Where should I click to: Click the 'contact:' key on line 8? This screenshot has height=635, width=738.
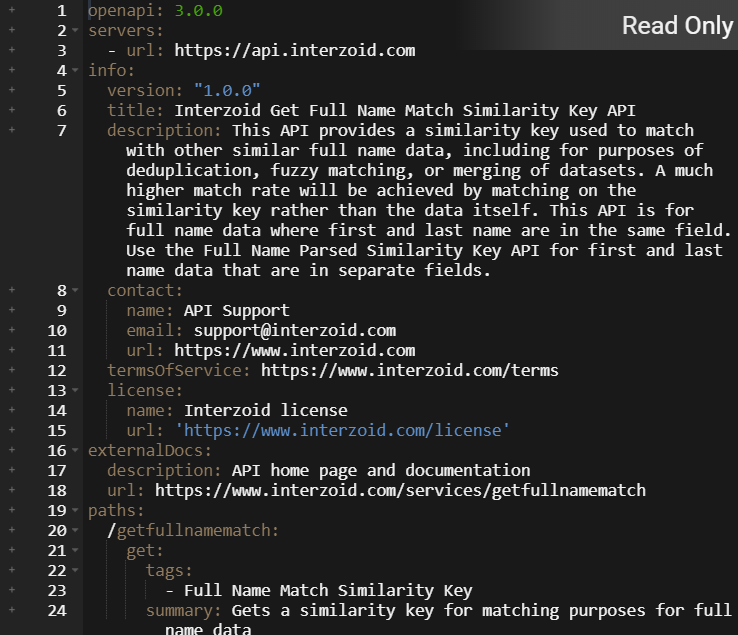pyautogui.click(x=144, y=290)
